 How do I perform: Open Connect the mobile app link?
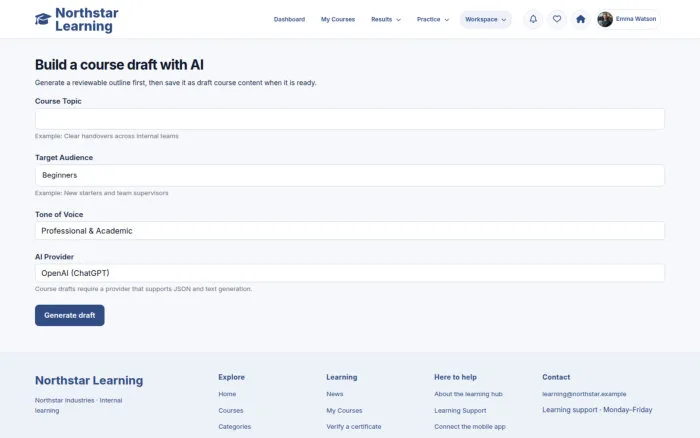pos(470,426)
